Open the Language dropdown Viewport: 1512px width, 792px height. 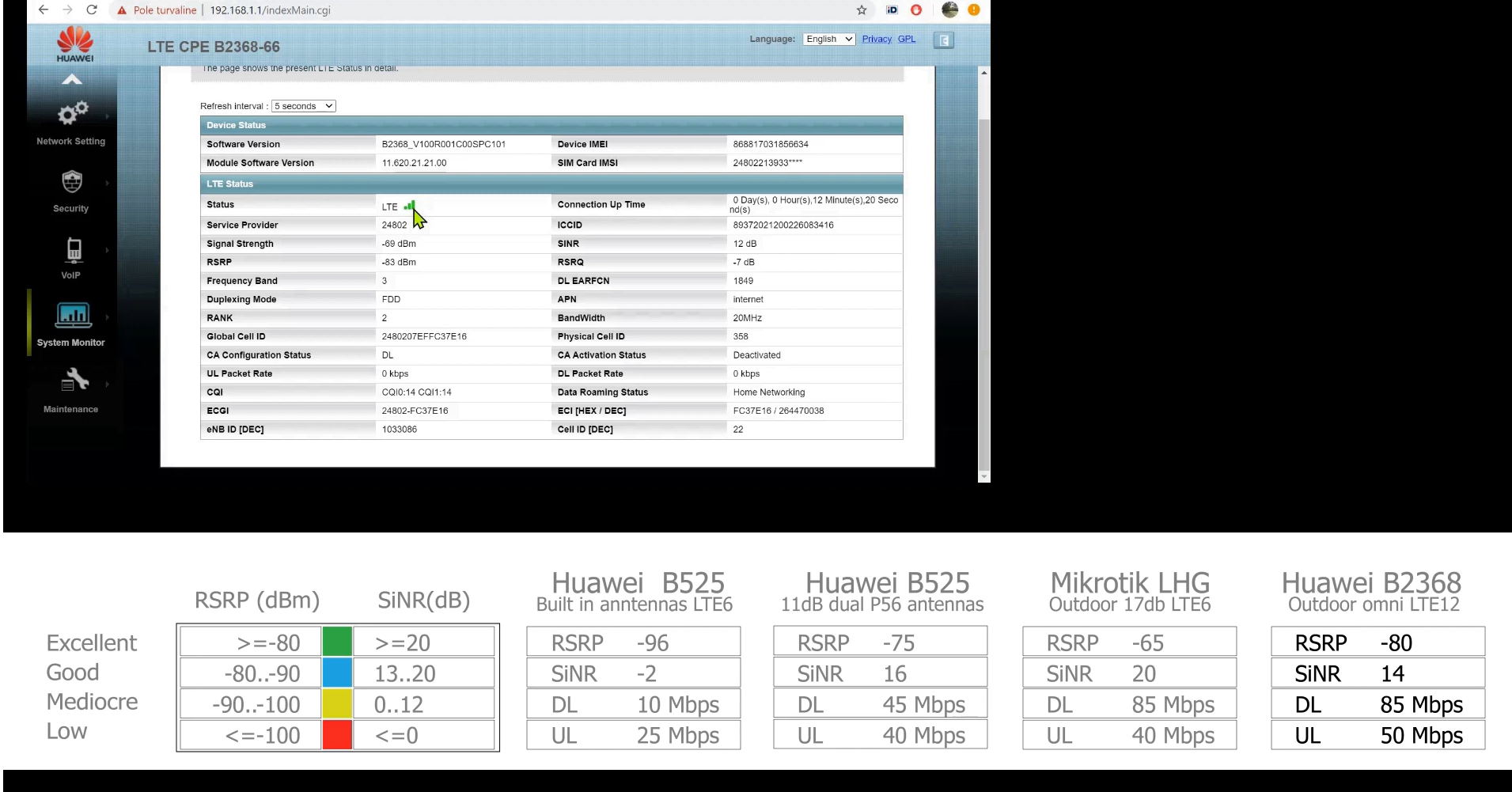(828, 39)
